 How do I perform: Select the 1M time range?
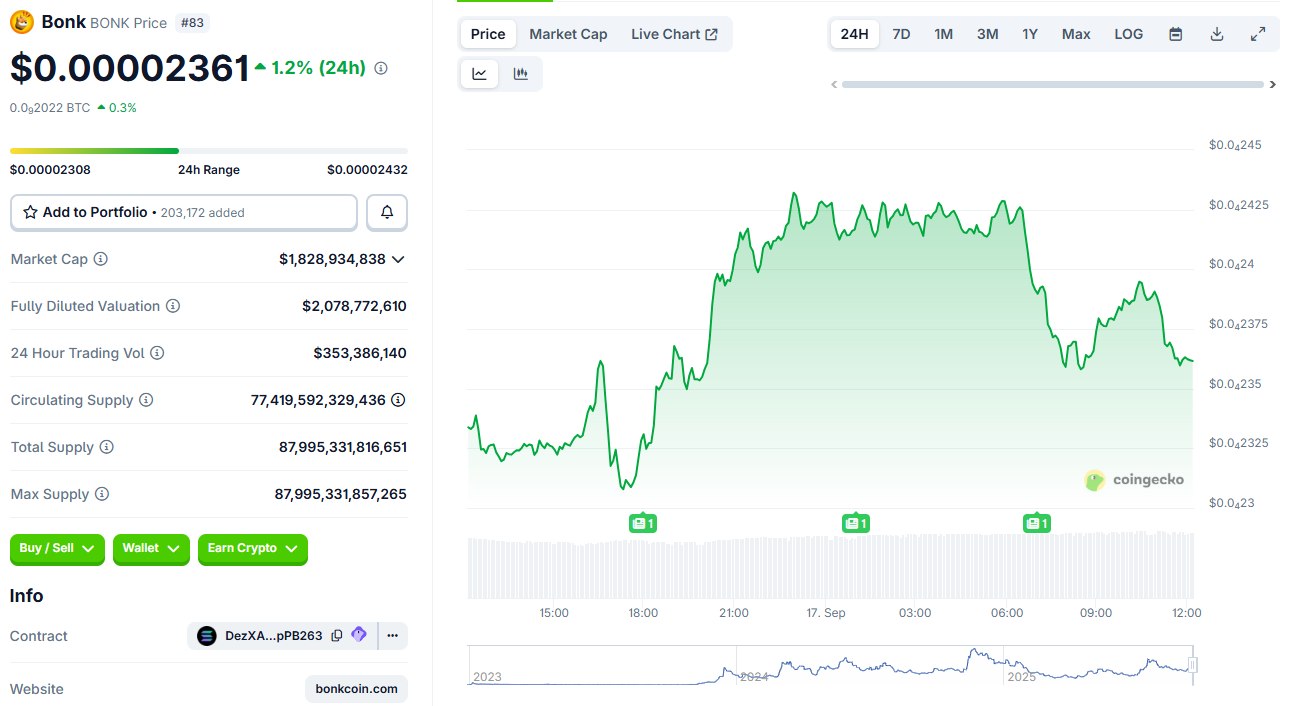(x=943, y=34)
